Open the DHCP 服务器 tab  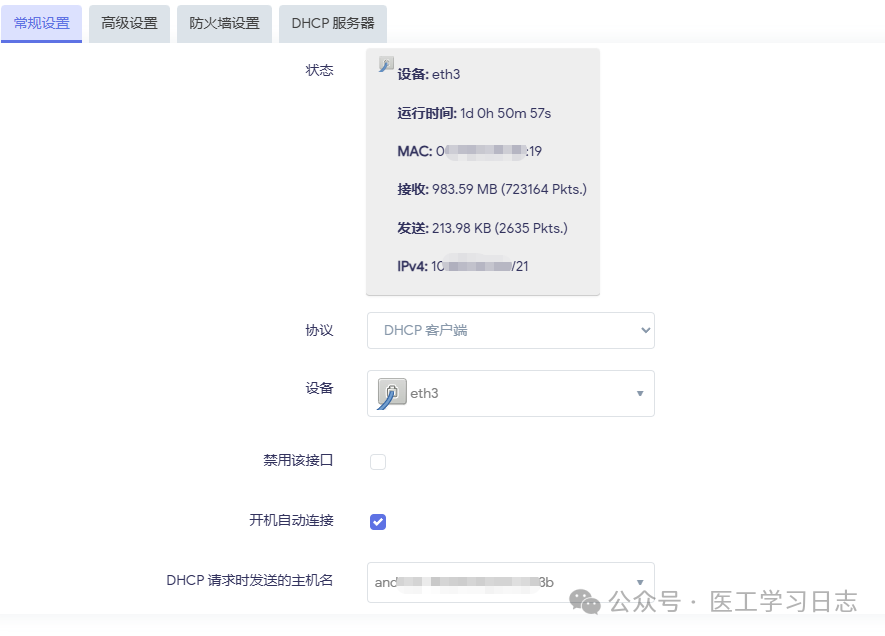click(x=332, y=22)
